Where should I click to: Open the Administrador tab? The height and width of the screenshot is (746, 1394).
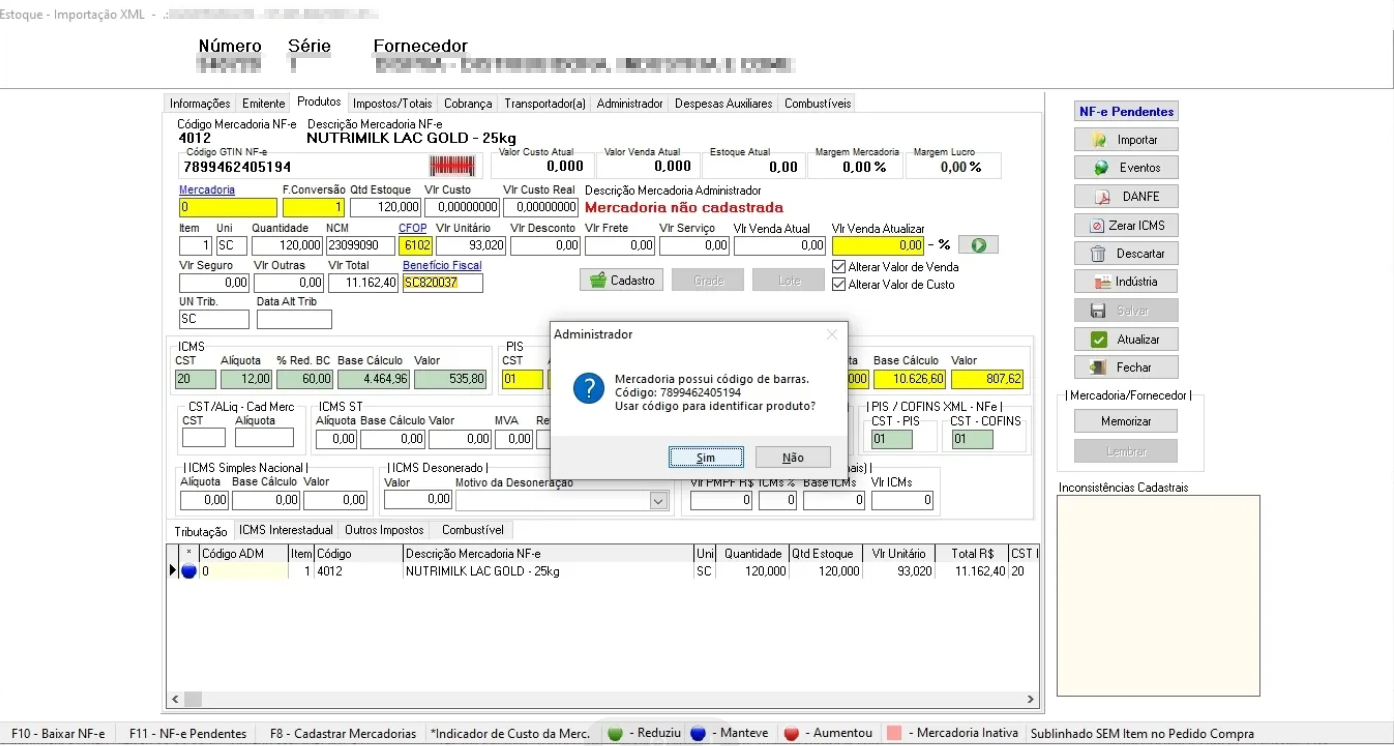(x=630, y=103)
